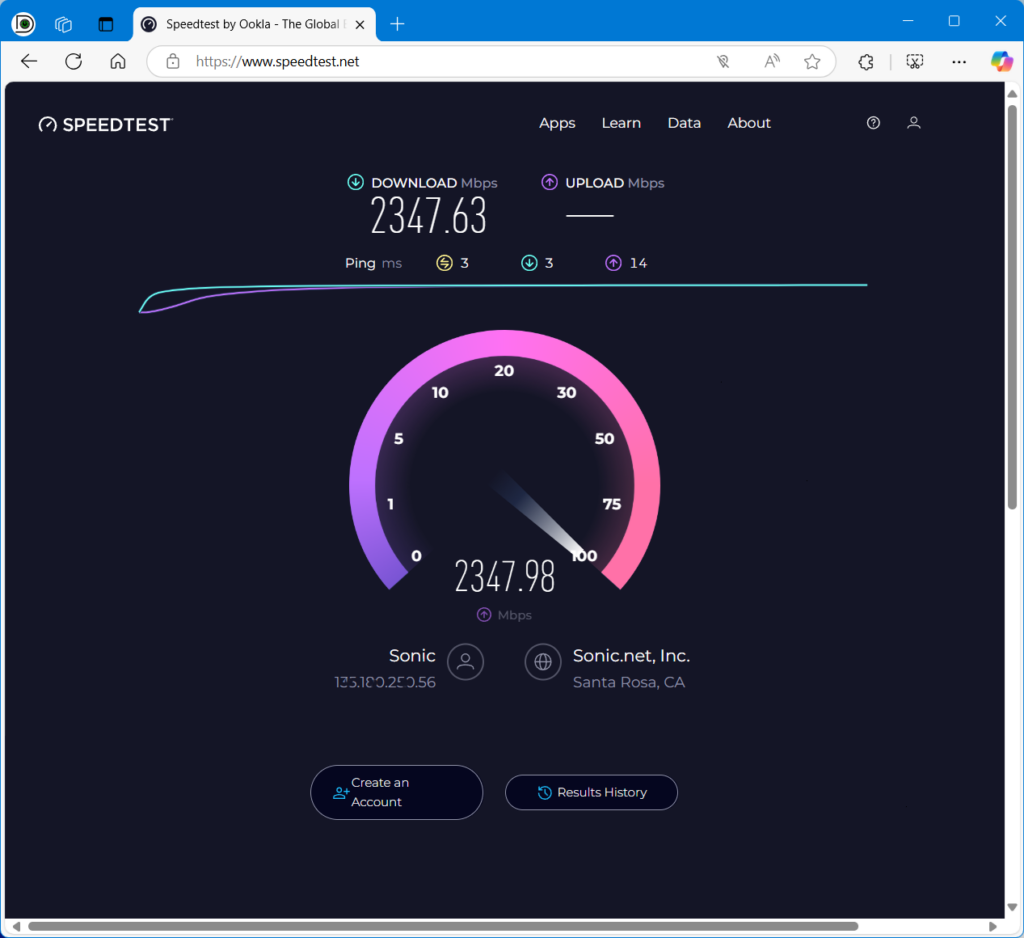This screenshot has height=938, width=1024.
Task: Click the browser extensions puzzle icon
Action: click(x=865, y=61)
